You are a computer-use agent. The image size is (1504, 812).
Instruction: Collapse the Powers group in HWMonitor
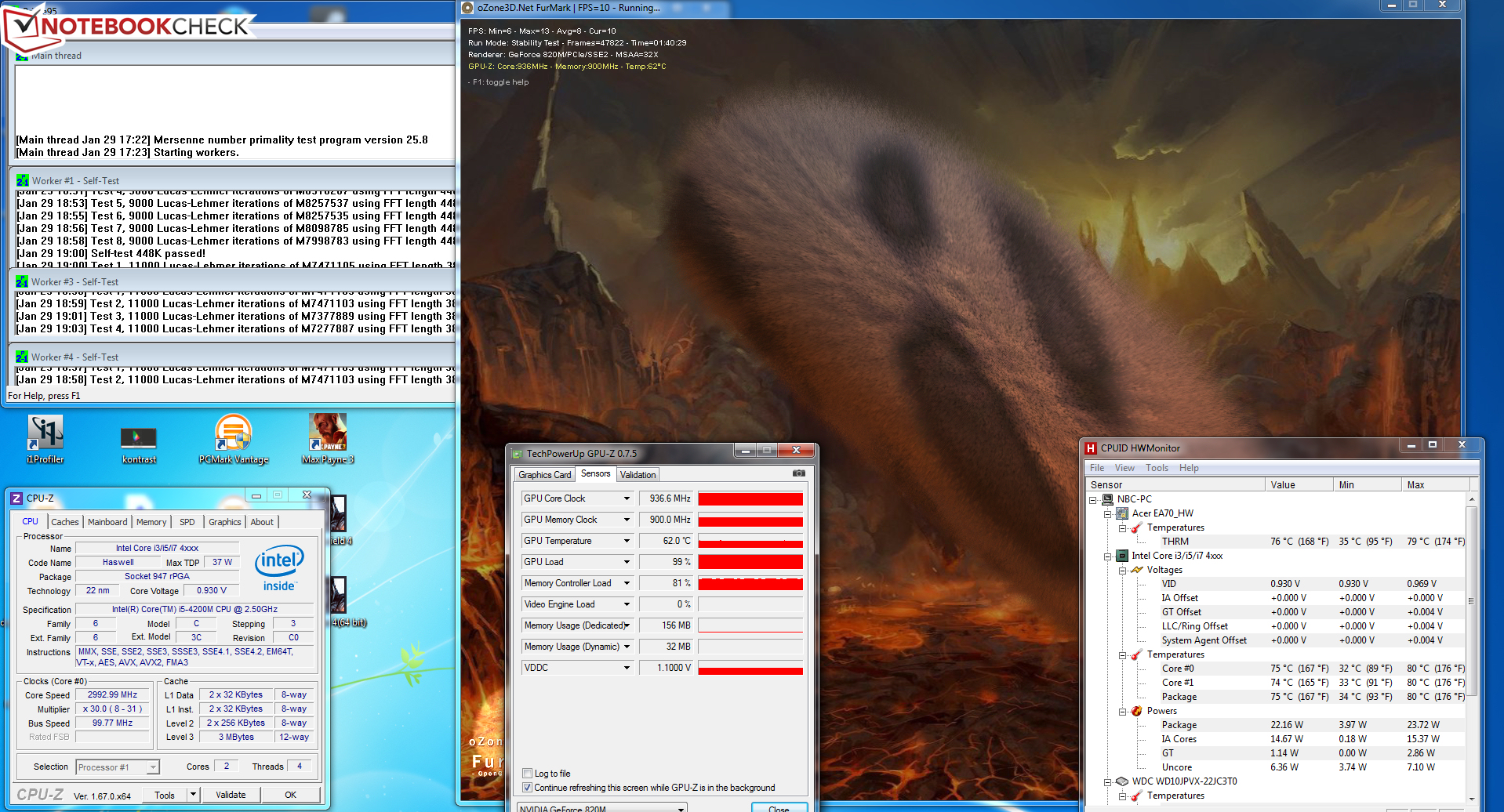click(x=1122, y=711)
